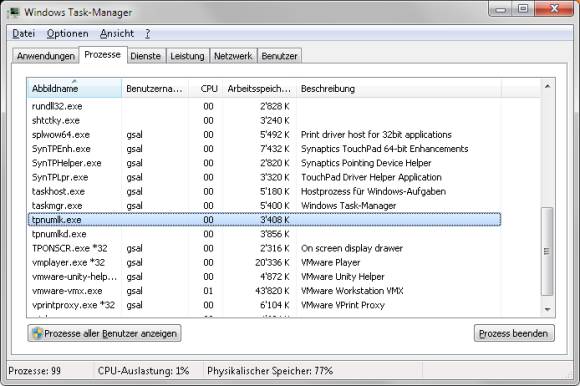The height and width of the screenshot is (386, 580).
Task: Minimize the Task-Manager window
Action: point(500,9)
